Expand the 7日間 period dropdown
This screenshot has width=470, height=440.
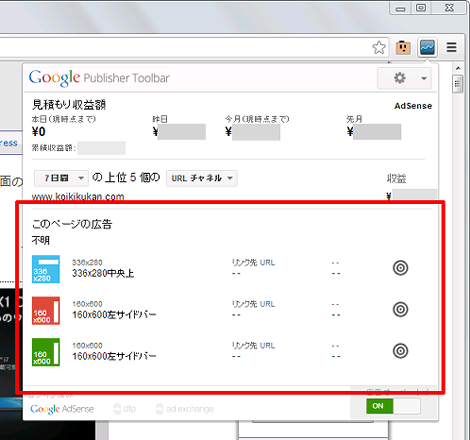[x=61, y=178]
